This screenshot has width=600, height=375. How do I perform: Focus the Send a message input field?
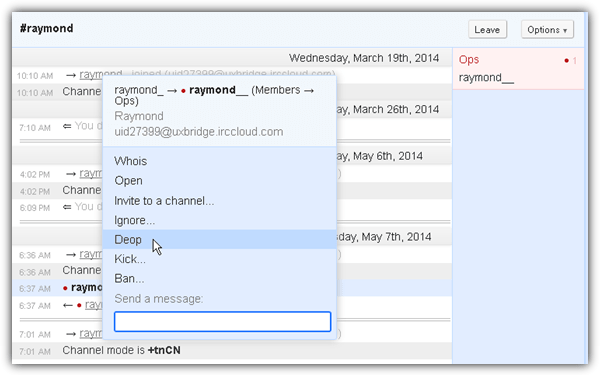tap(222, 321)
